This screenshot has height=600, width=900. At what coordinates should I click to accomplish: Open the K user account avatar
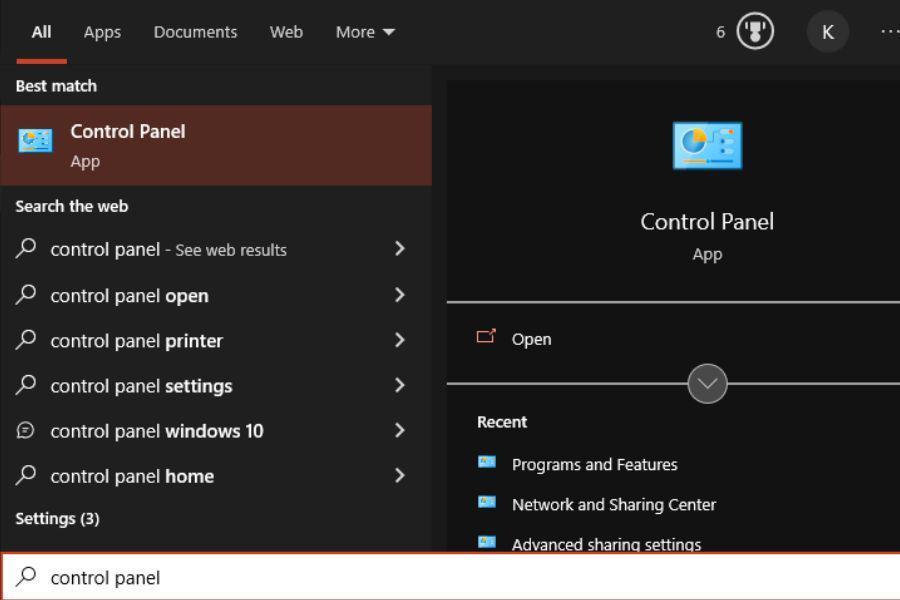click(x=827, y=32)
